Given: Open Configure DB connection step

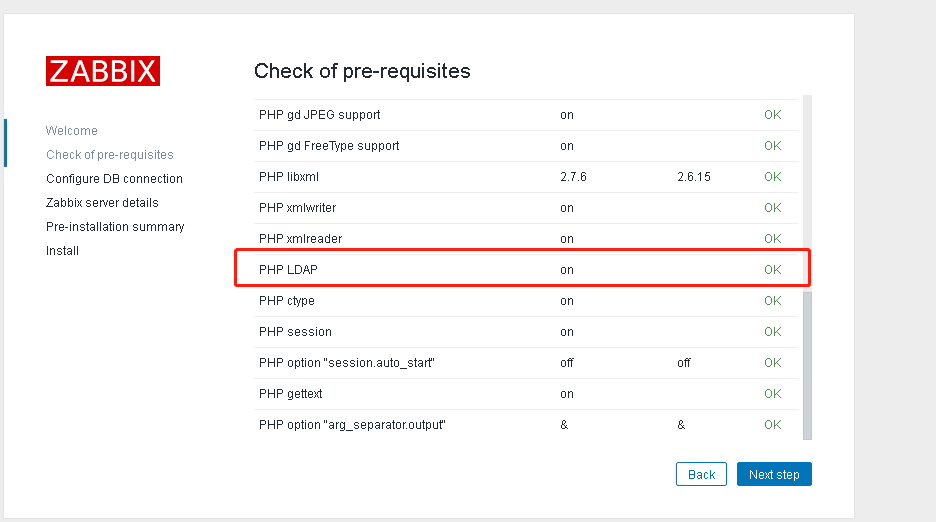Looking at the screenshot, I should coord(114,179).
